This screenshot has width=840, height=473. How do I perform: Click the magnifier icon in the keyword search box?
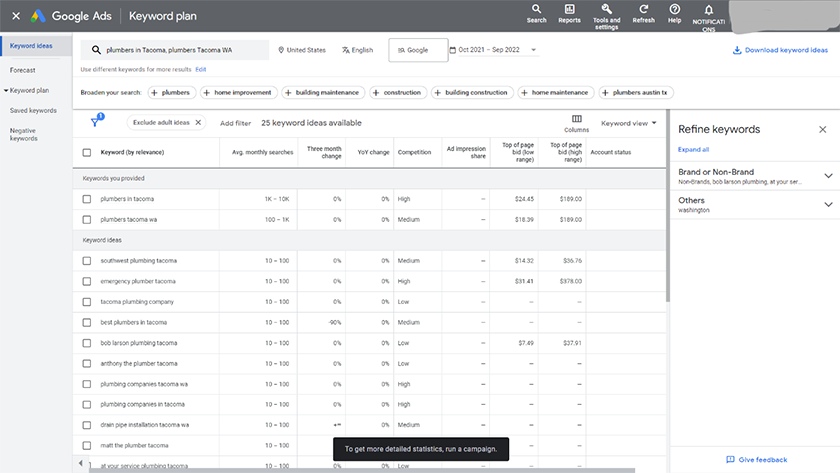pyautogui.click(x=96, y=50)
